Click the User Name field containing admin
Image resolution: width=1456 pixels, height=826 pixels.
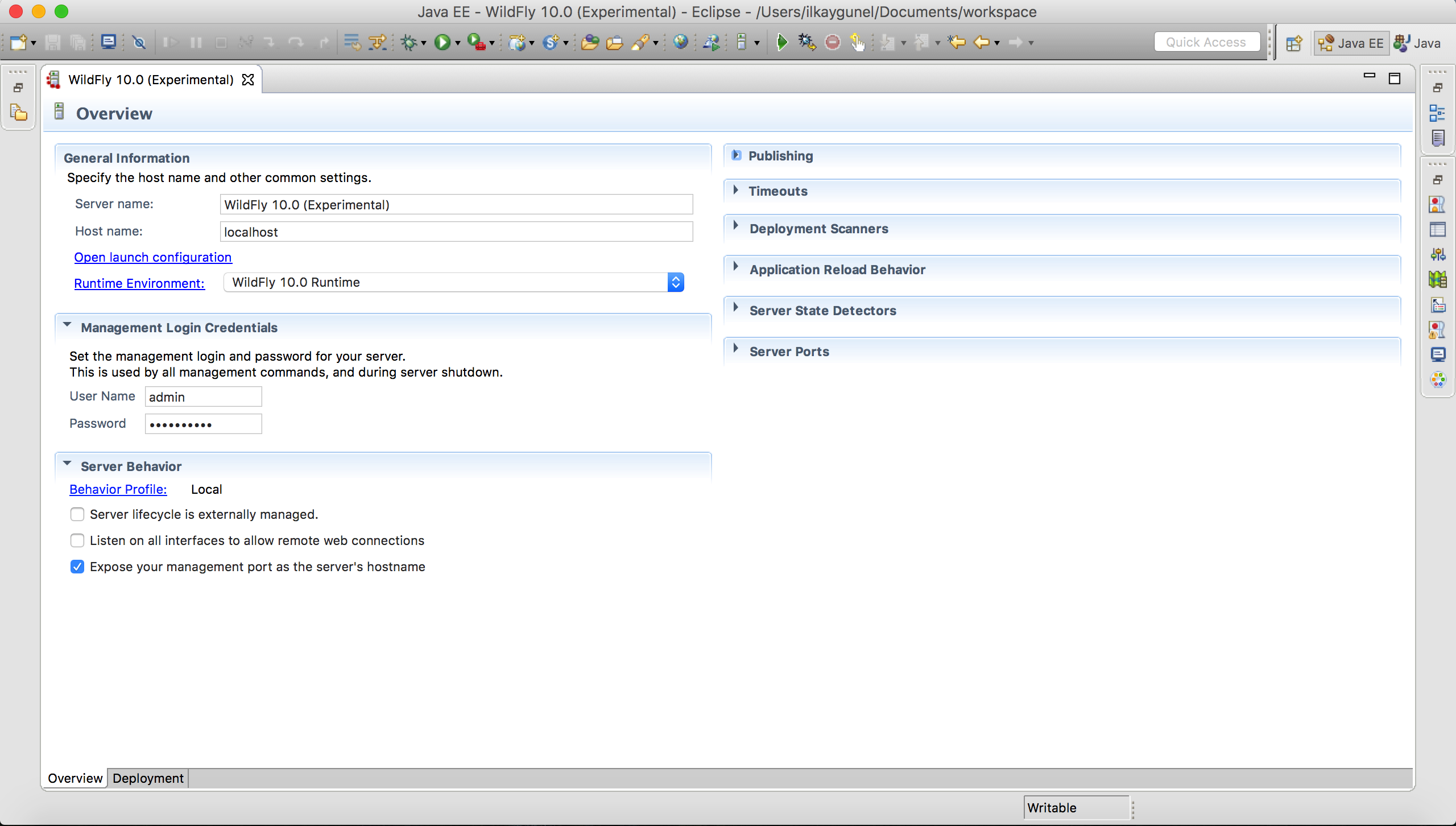point(203,397)
